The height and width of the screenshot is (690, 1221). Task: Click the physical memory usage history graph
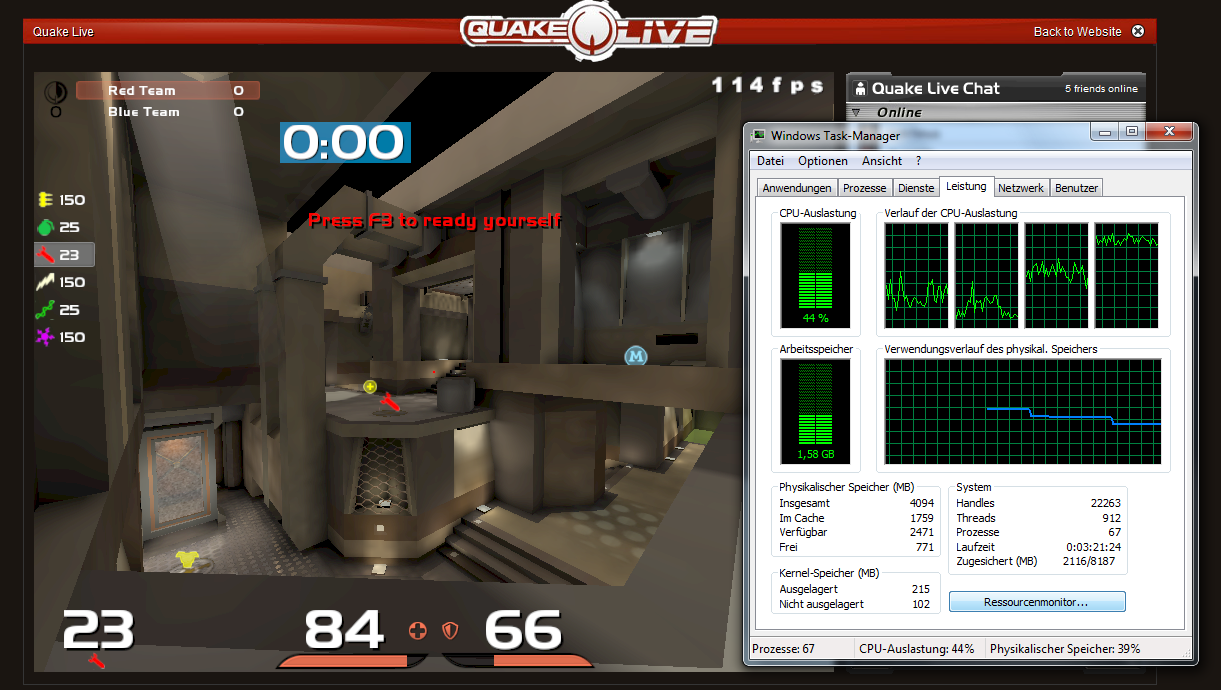point(1023,413)
